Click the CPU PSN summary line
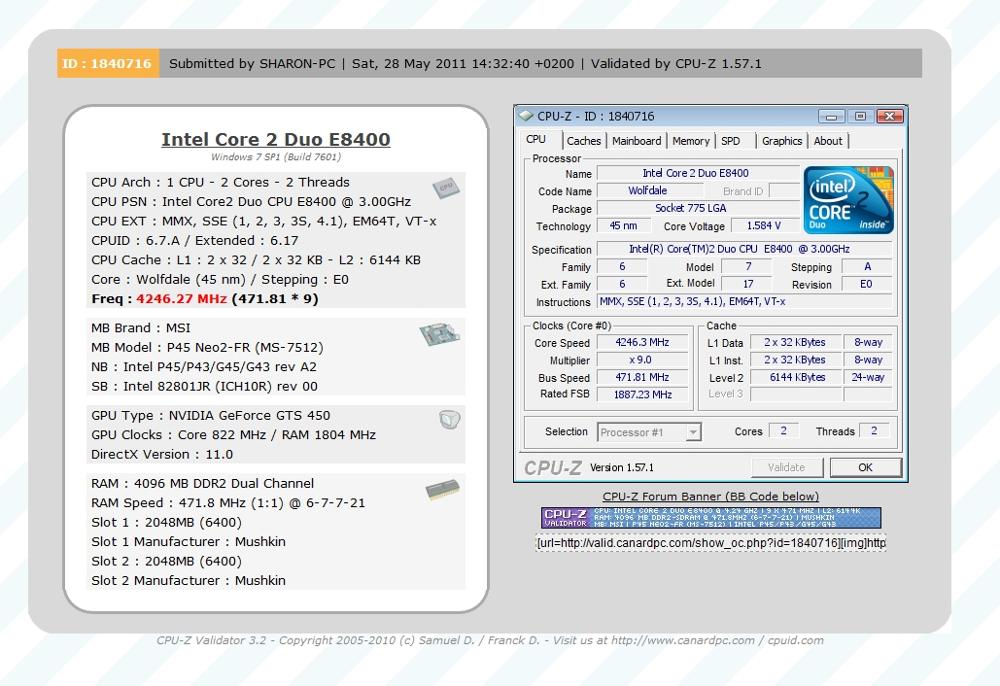 point(251,201)
